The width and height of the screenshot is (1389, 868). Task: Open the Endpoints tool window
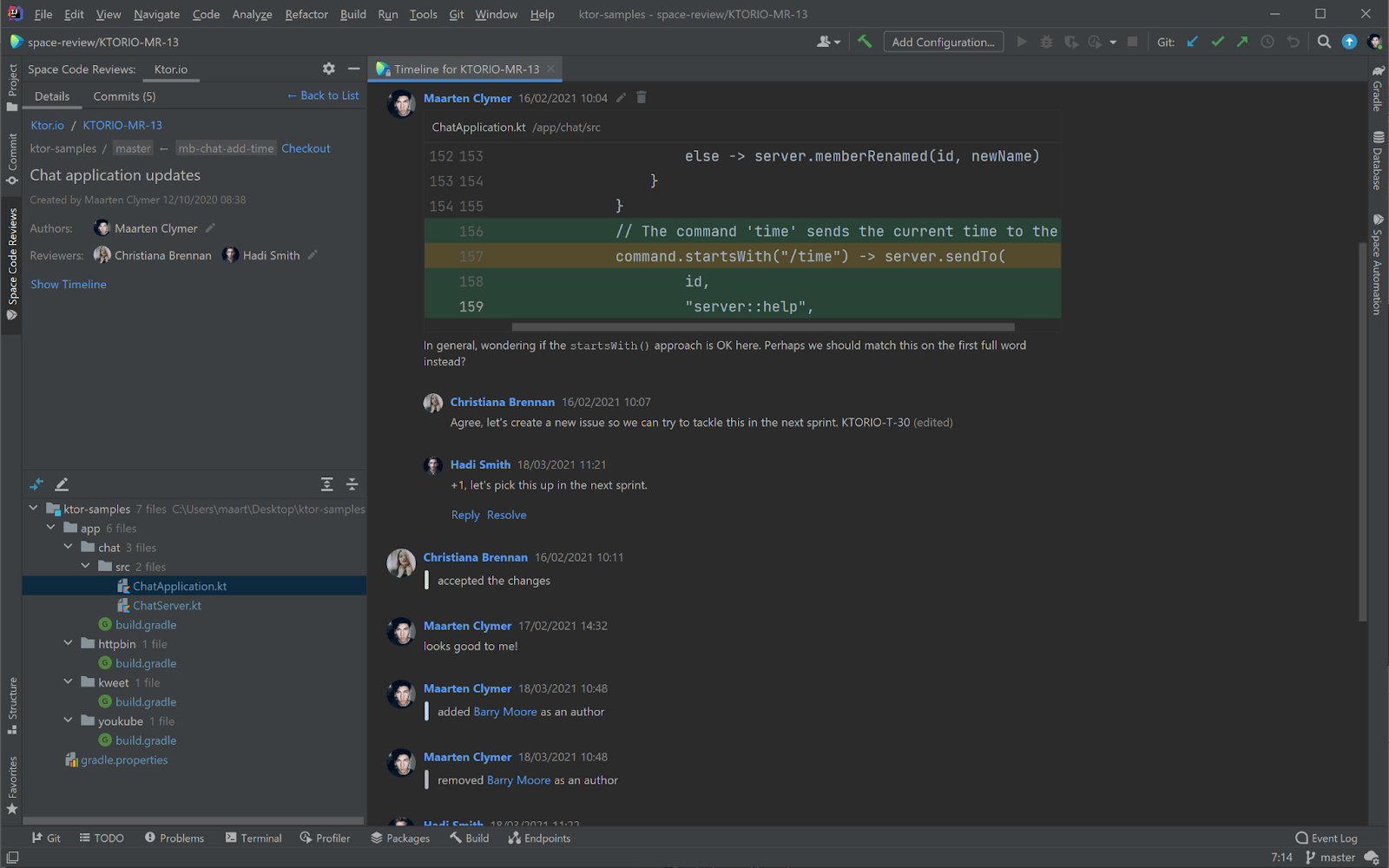point(539,838)
